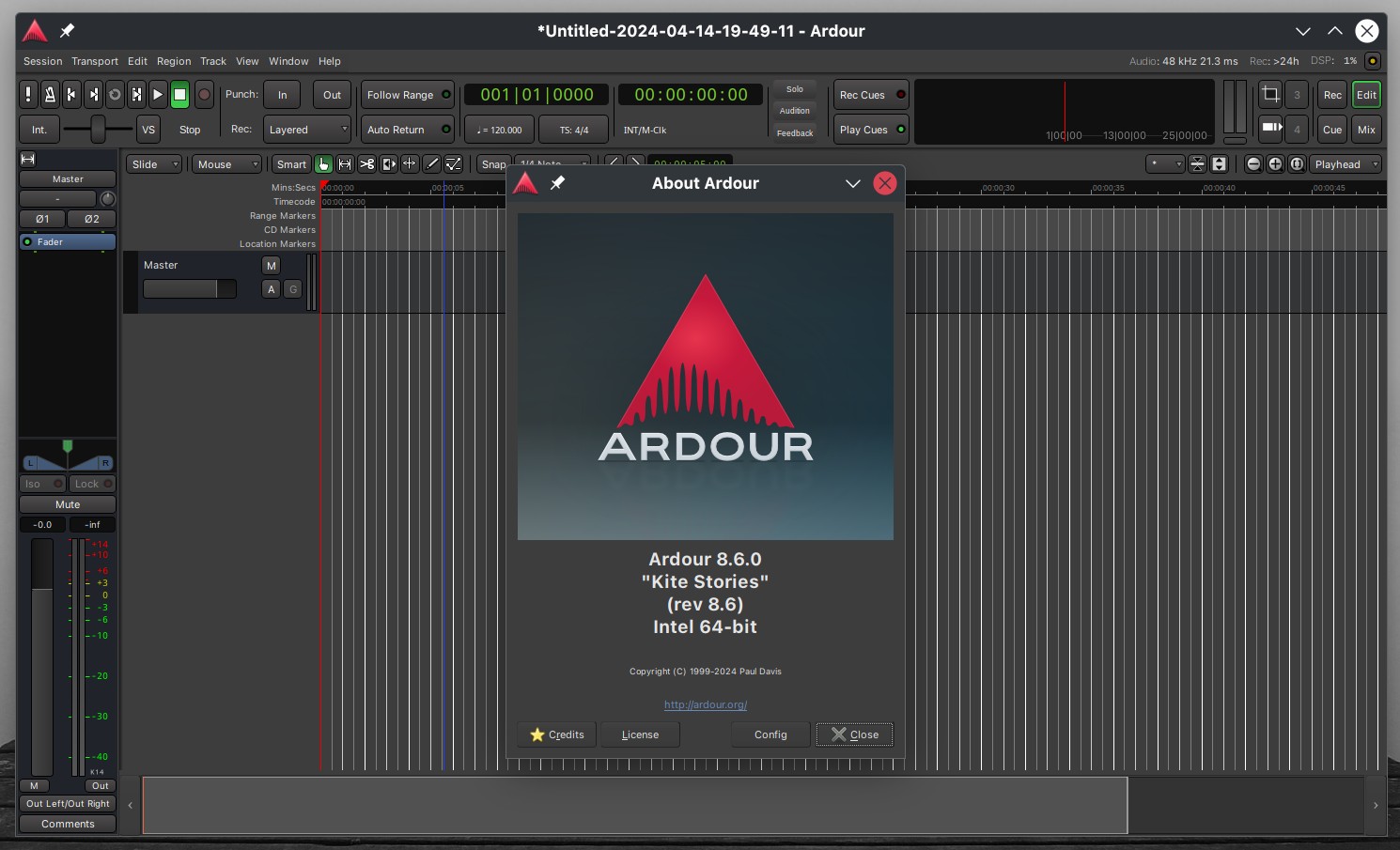The height and width of the screenshot is (850, 1400).
Task: Open the Window menu
Action: [x=288, y=61]
